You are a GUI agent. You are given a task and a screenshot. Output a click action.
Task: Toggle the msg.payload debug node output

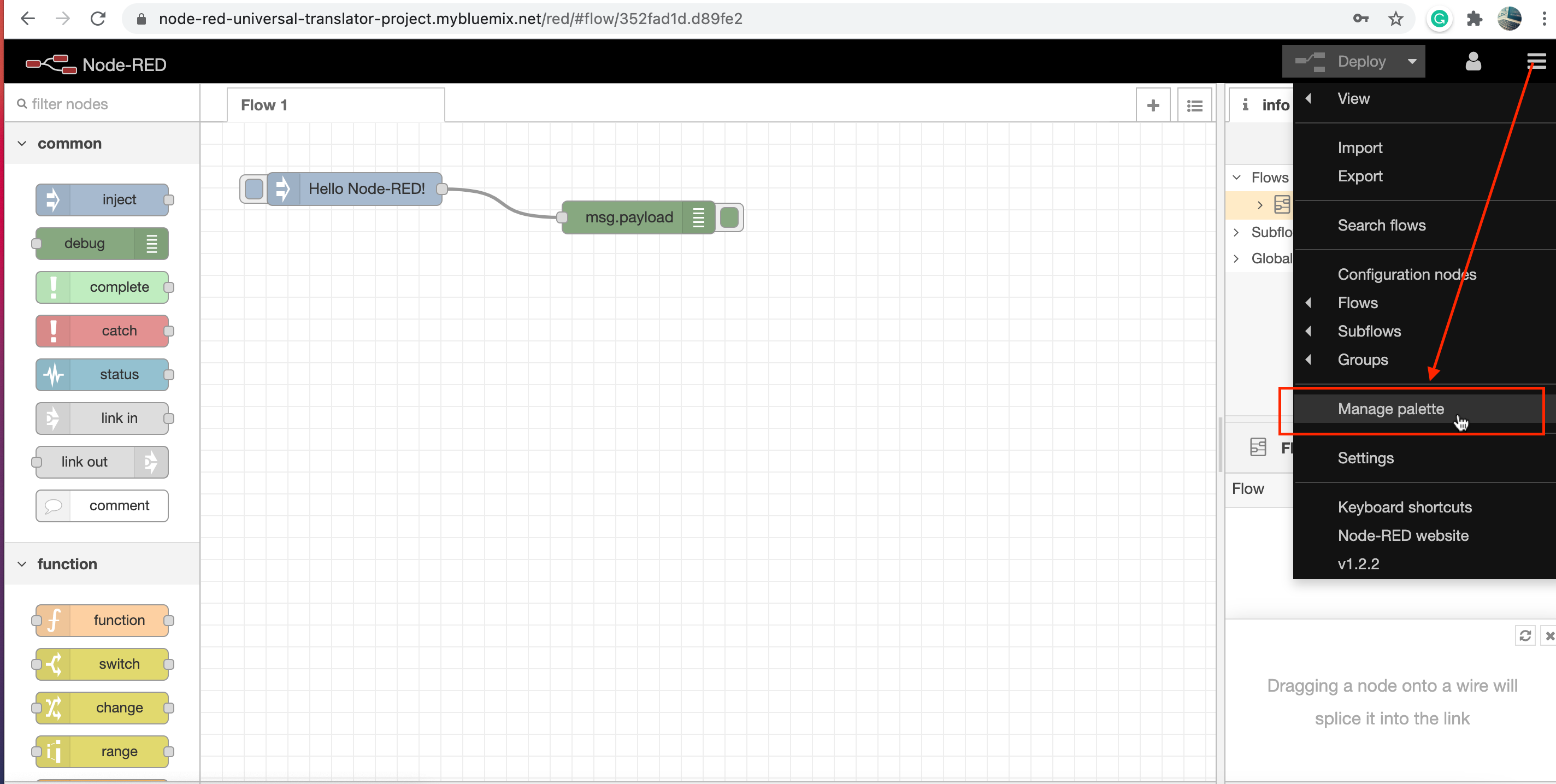pos(730,217)
